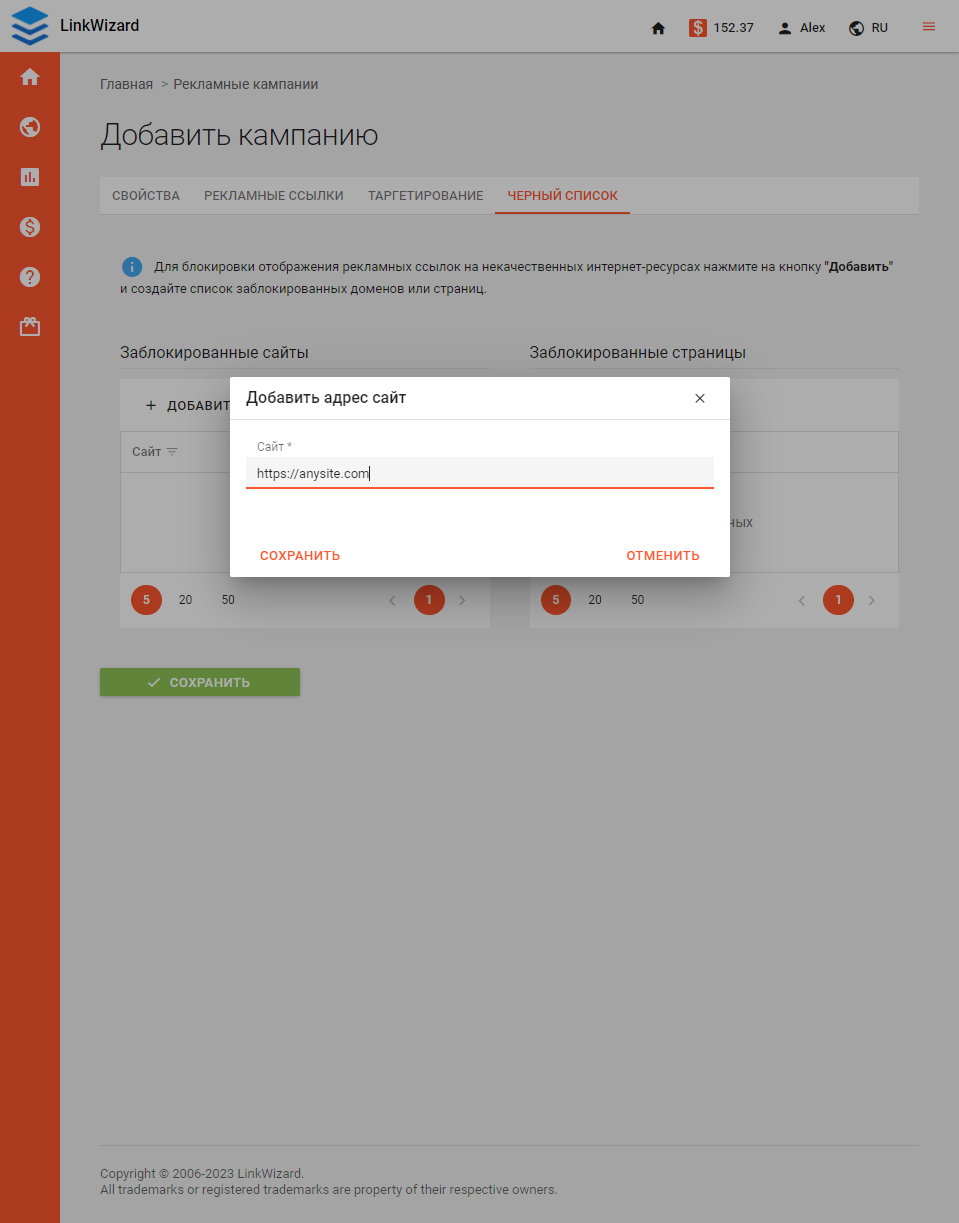Select page size 50 for blocked pages
This screenshot has width=959, height=1223.
coord(637,600)
